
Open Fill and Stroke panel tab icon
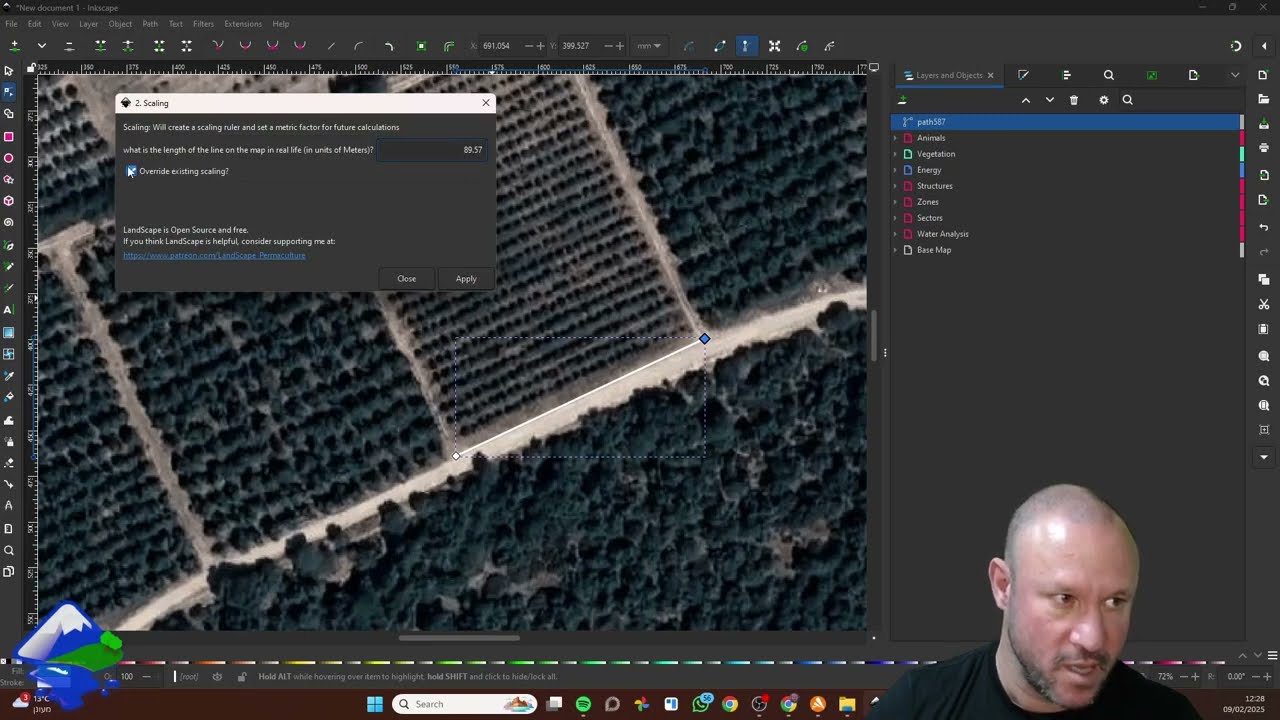[x=1023, y=75]
